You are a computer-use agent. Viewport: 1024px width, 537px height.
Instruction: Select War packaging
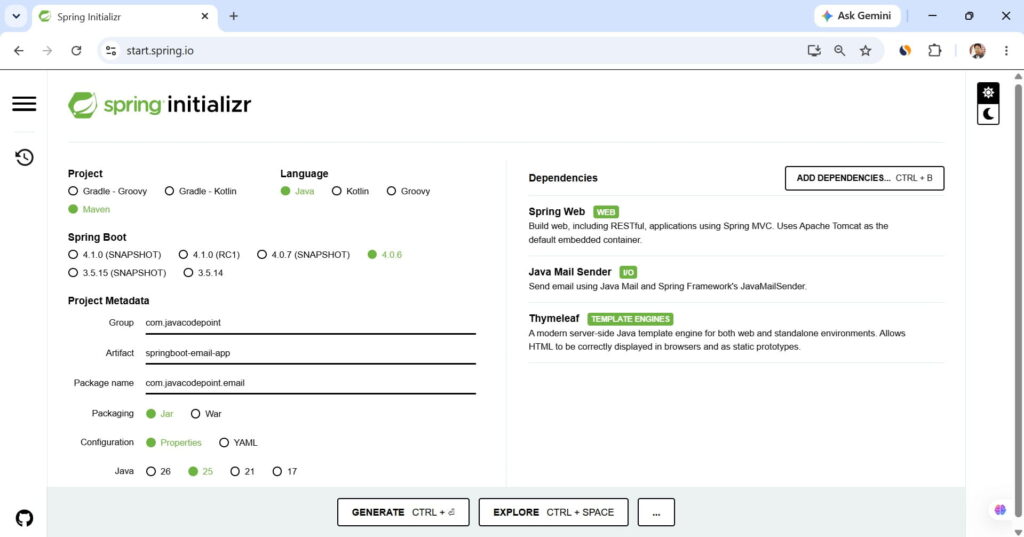click(x=206, y=414)
